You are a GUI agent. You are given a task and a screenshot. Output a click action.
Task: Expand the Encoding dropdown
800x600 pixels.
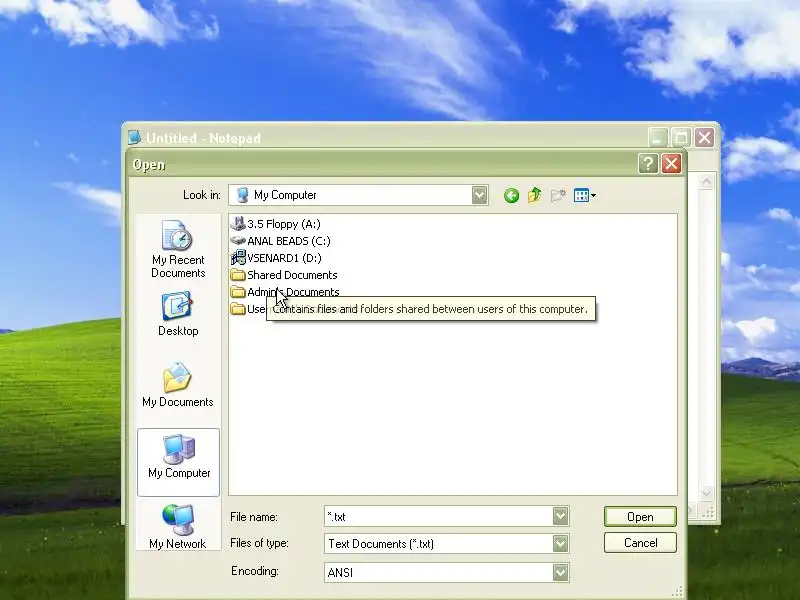click(560, 572)
